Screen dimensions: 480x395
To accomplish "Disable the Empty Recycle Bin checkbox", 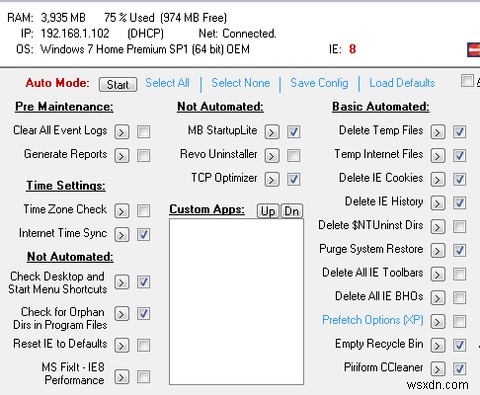I will (459, 345).
